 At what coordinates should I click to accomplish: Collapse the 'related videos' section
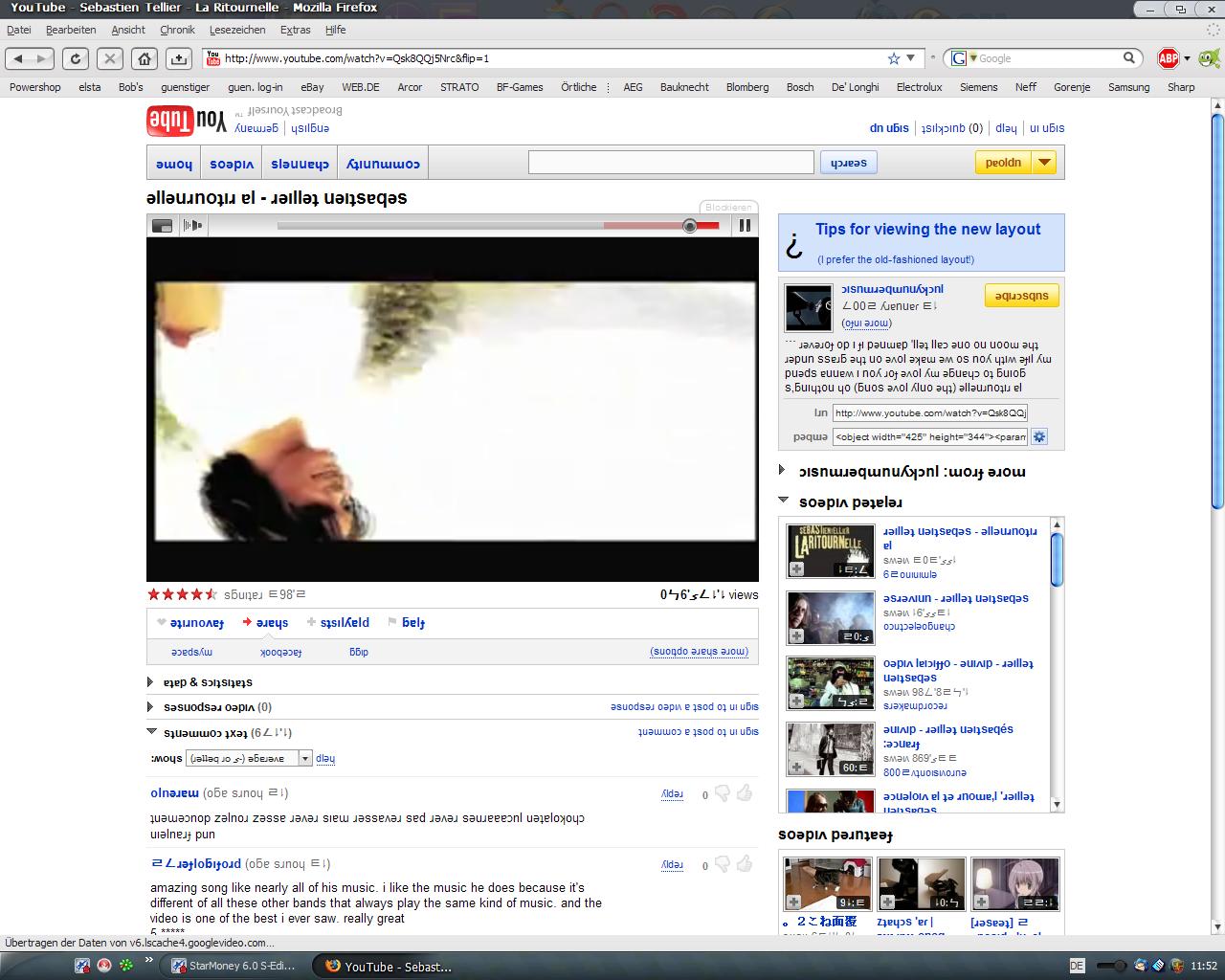click(x=783, y=500)
